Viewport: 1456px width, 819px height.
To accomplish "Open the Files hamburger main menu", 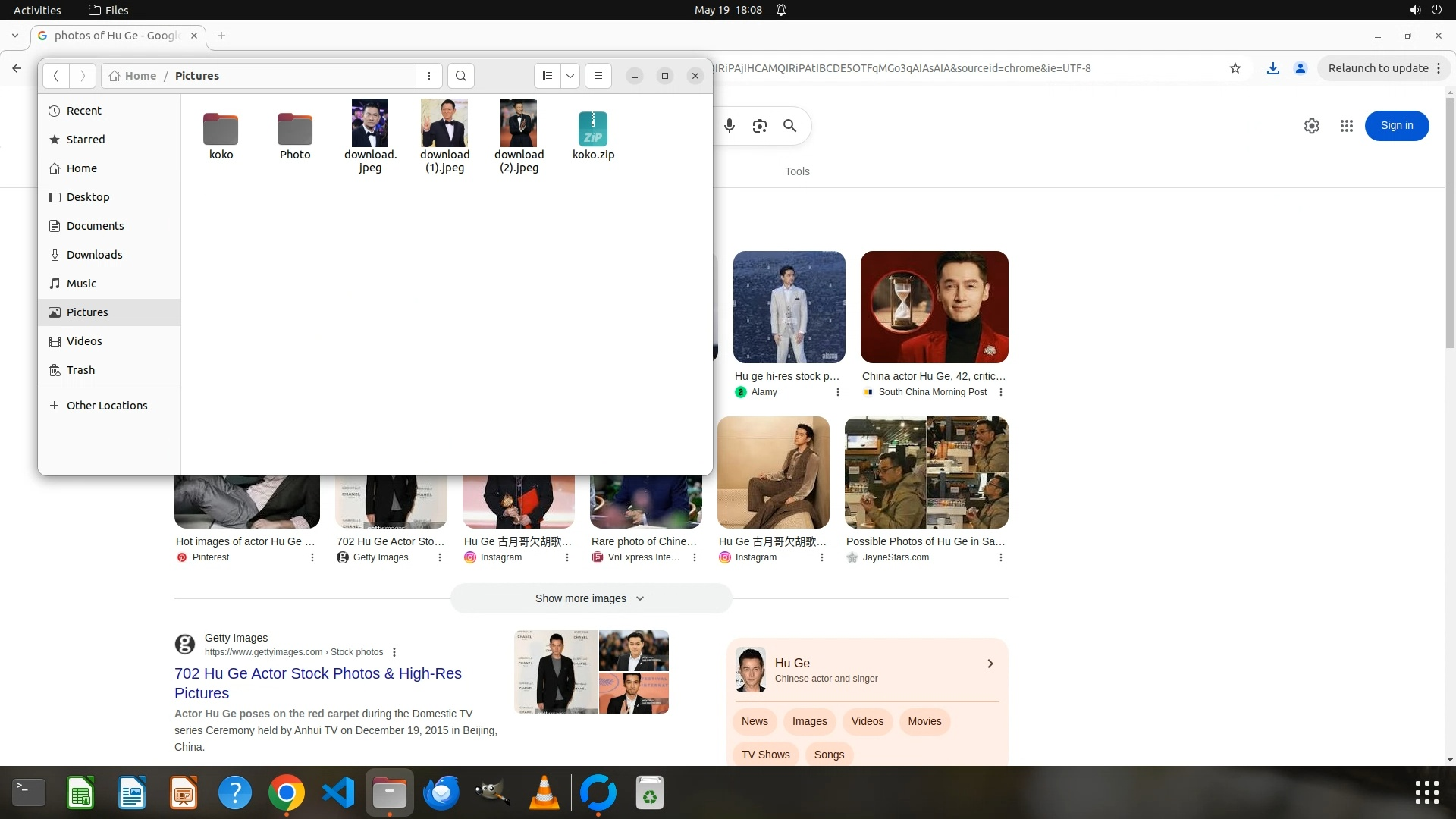I will tap(598, 76).
